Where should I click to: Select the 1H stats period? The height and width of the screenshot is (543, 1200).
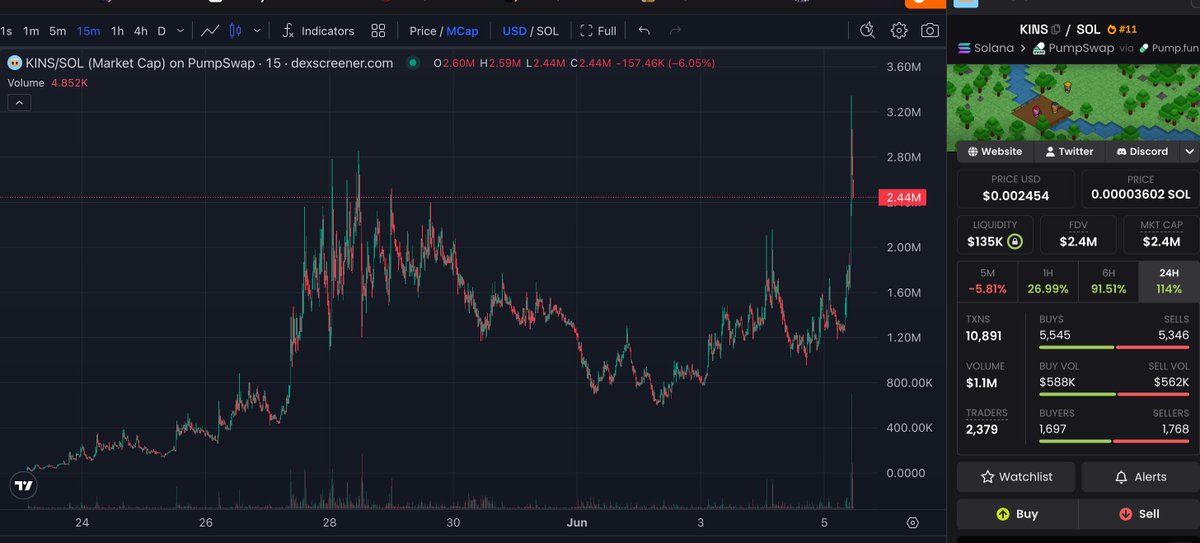point(1047,281)
